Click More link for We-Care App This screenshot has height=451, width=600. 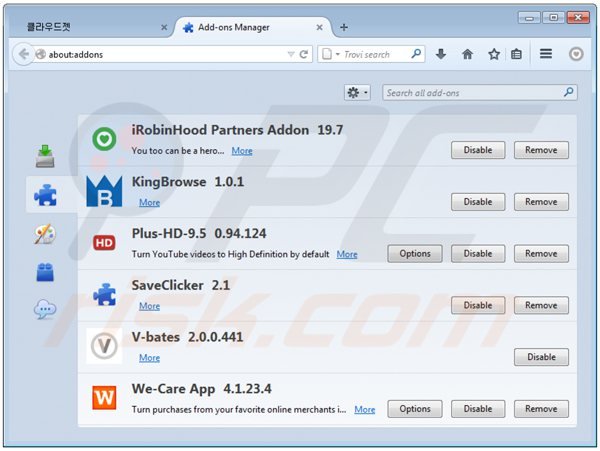tap(364, 409)
